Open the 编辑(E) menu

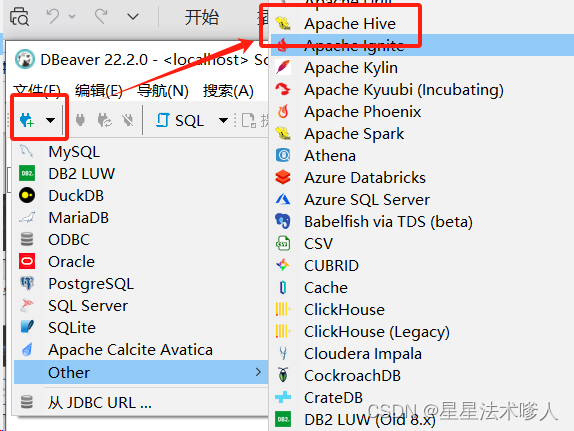tap(98, 91)
